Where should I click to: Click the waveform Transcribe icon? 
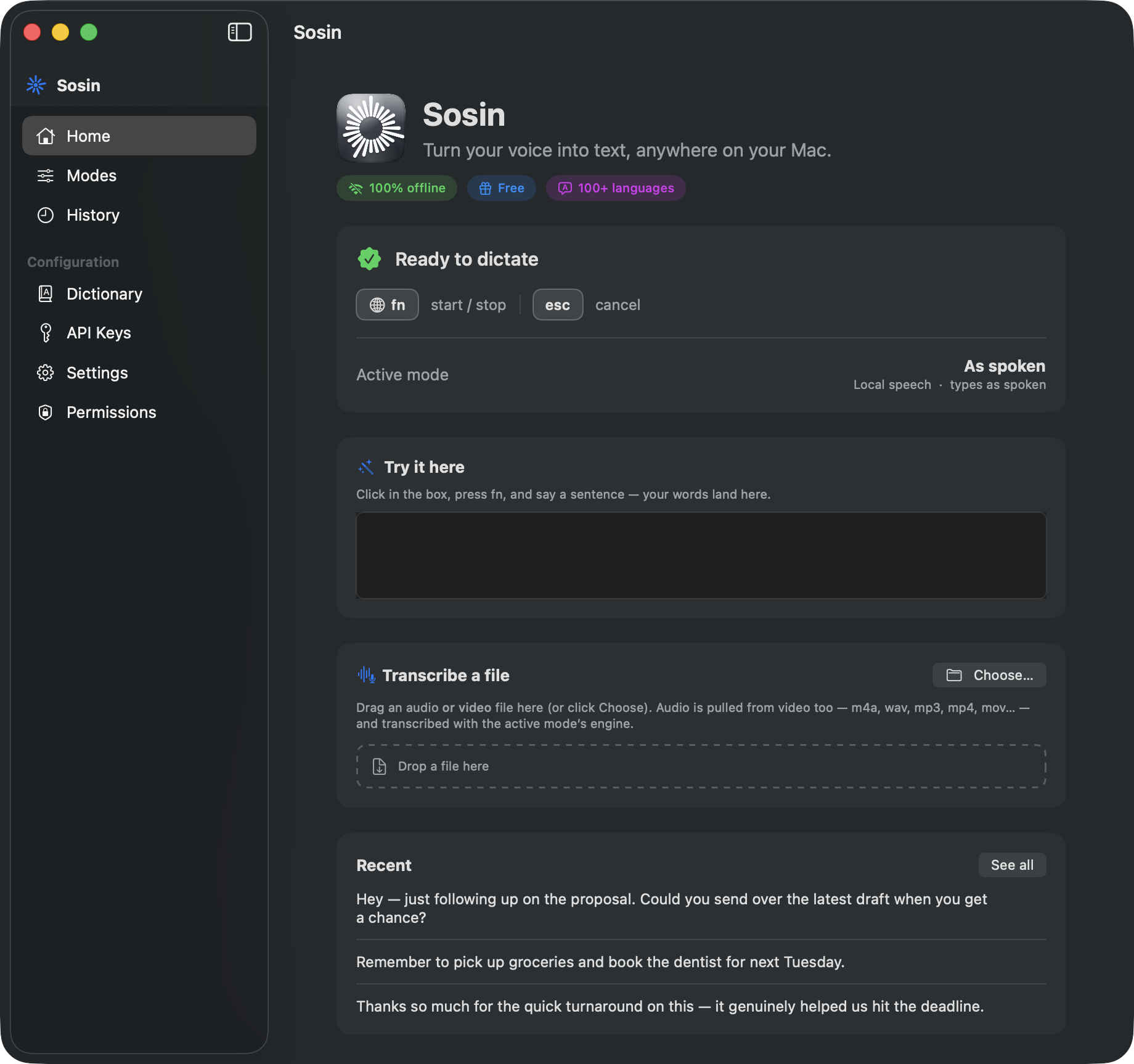pos(366,675)
